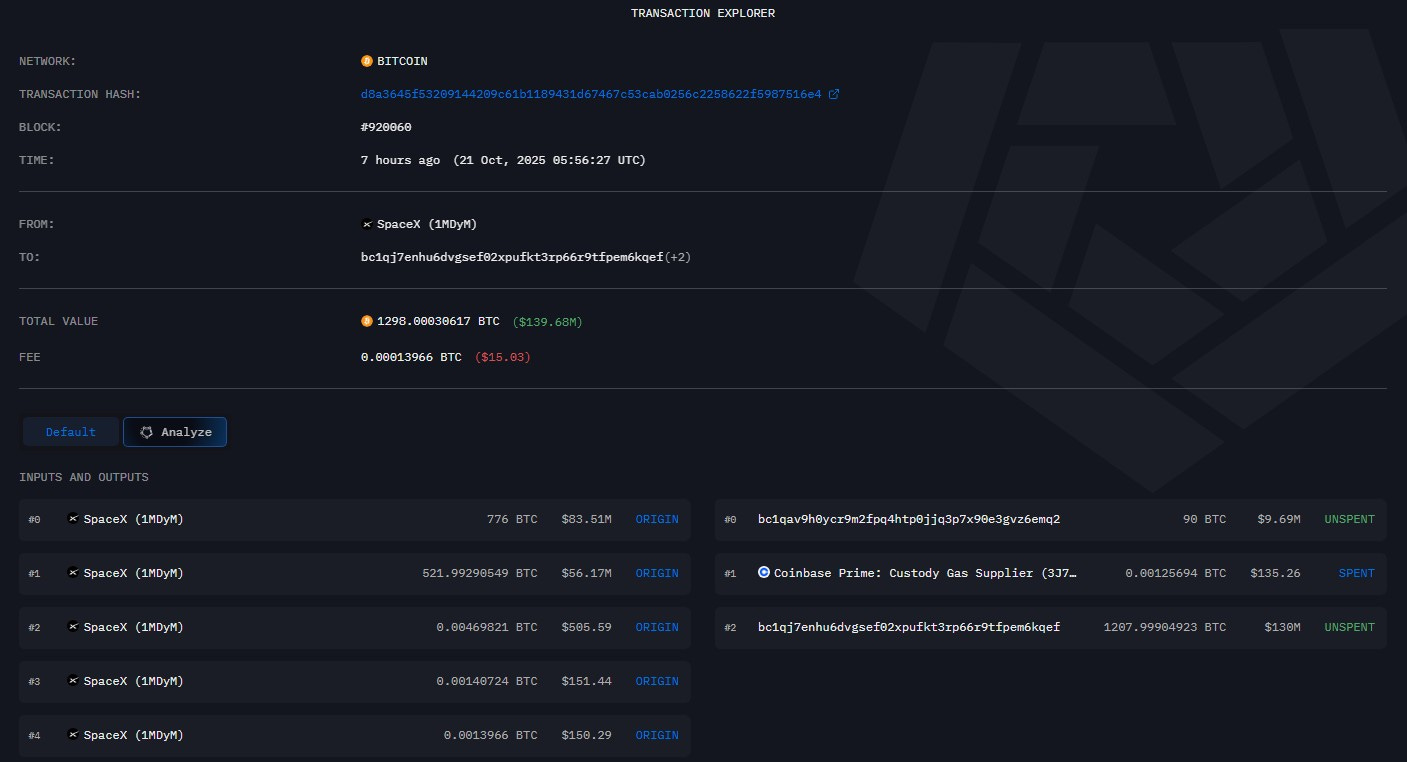Image resolution: width=1407 pixels, height=762 pixels.
Task: Select the 90 BTC output amount
Action: (1203, 519)
